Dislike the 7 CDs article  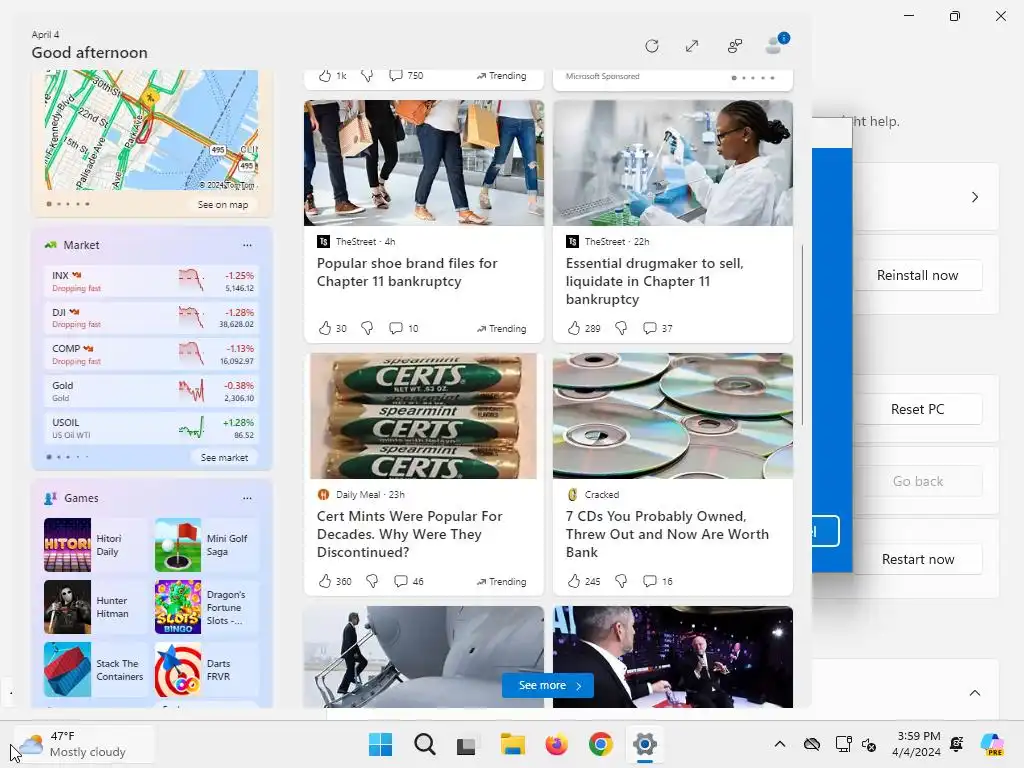pos(621,581)
